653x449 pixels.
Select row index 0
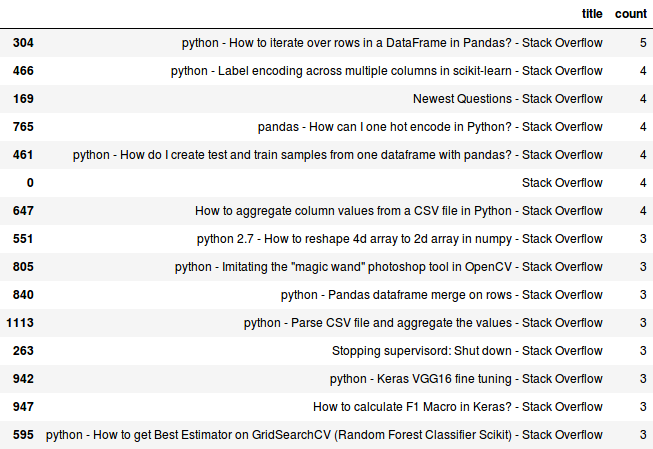[x=30, y=183]
